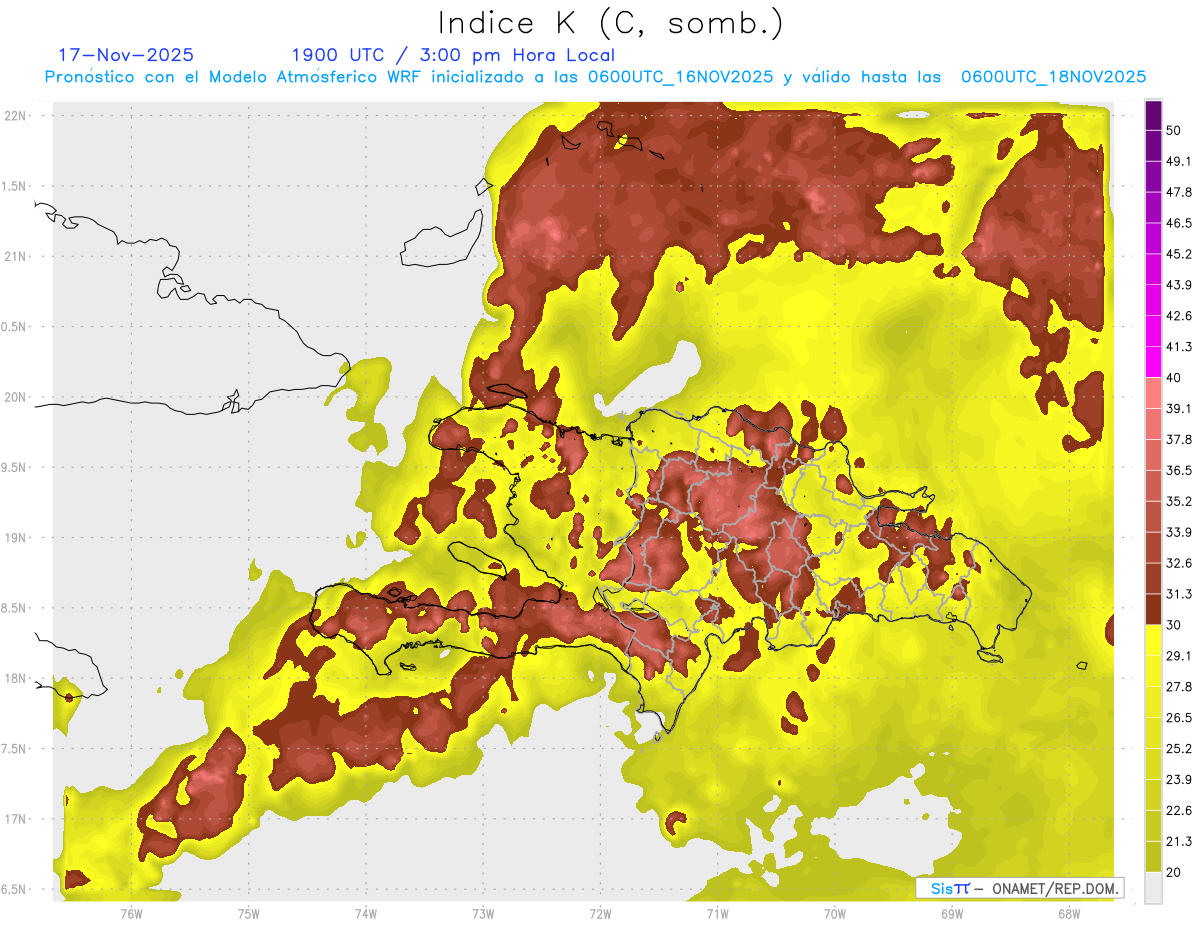Click legend value '36.5'
Image resolution: width=1200 pixels, height=927 pixels.
coord(1179,470)
